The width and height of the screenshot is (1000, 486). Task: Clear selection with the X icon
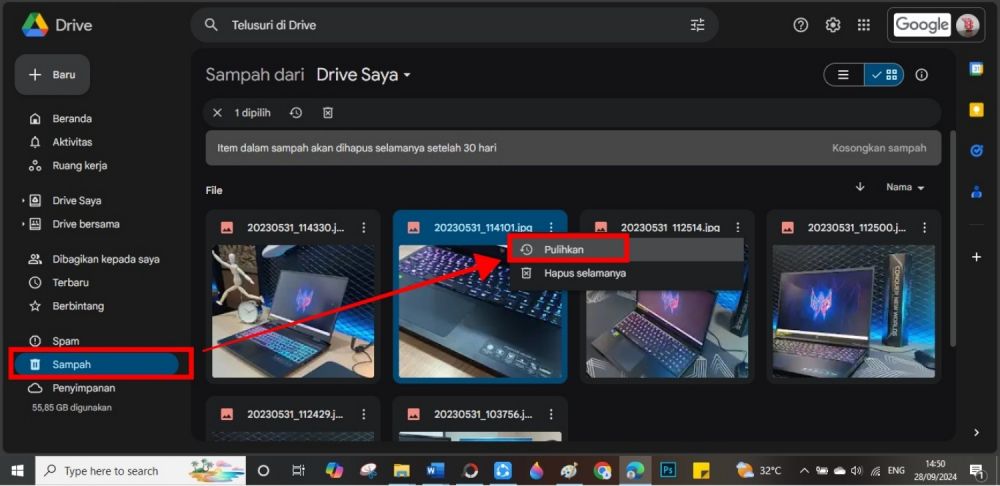pos(217,113)
